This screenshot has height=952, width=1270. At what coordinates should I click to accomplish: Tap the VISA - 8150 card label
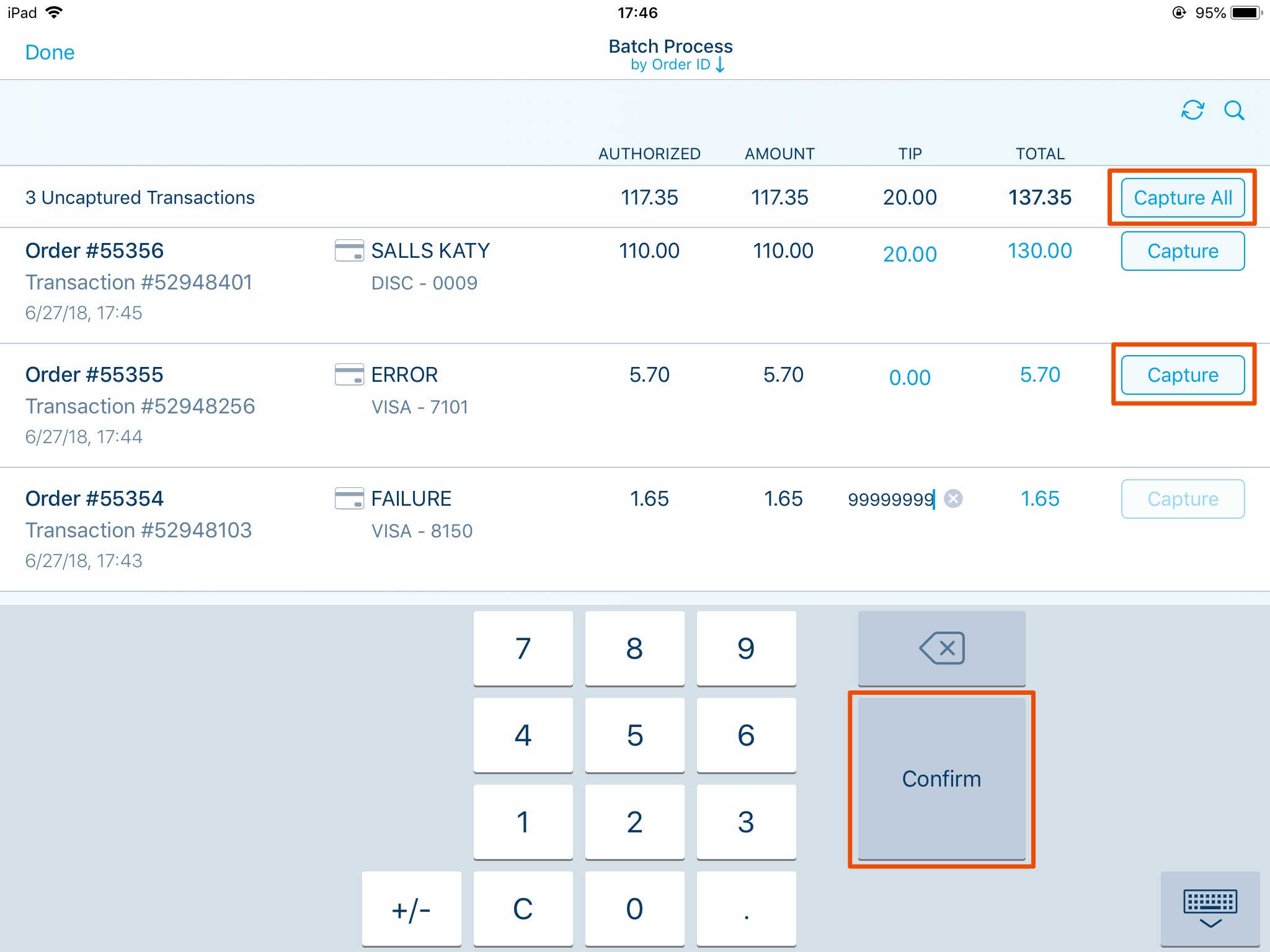tap(422, 531)
